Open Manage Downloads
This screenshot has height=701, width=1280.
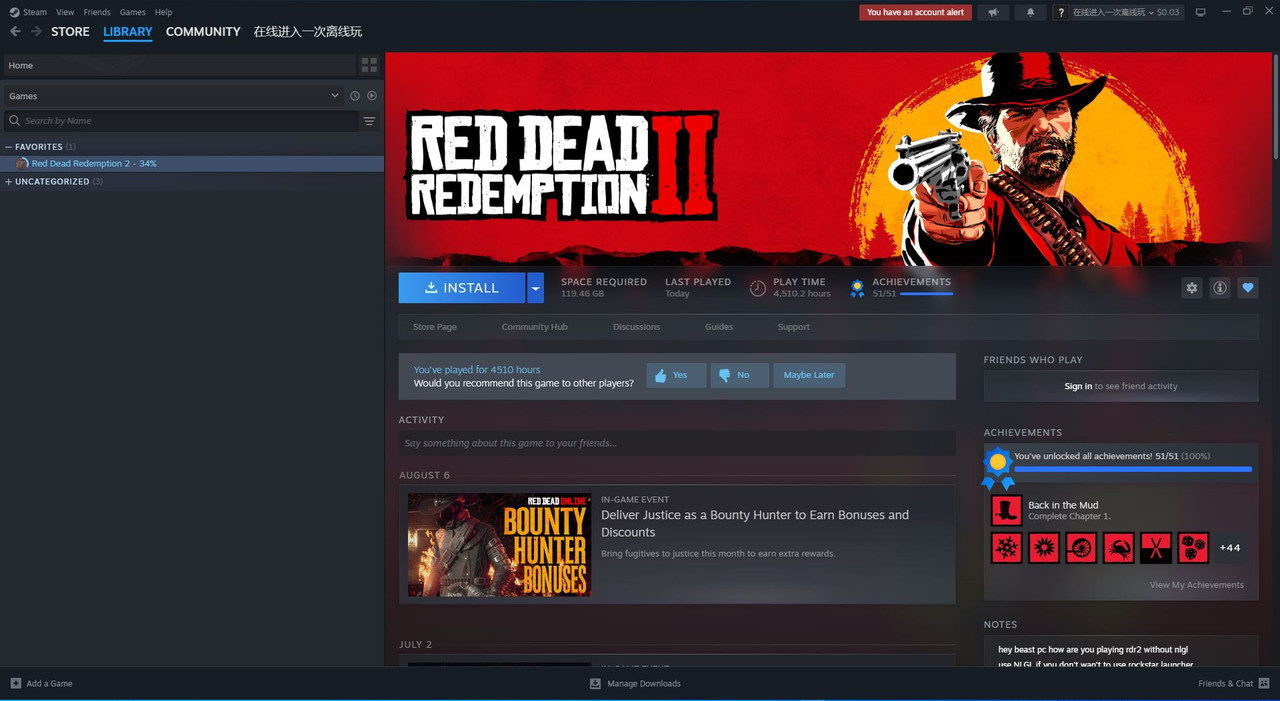pyautogui.click(x=635, y=684)
